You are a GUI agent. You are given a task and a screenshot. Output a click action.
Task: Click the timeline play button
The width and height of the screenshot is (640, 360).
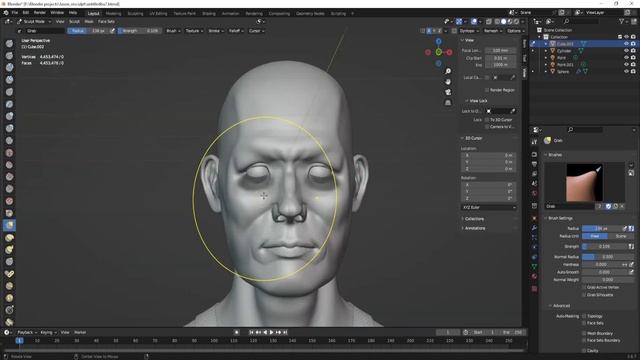pyautogui.click(x=271, y=332)
